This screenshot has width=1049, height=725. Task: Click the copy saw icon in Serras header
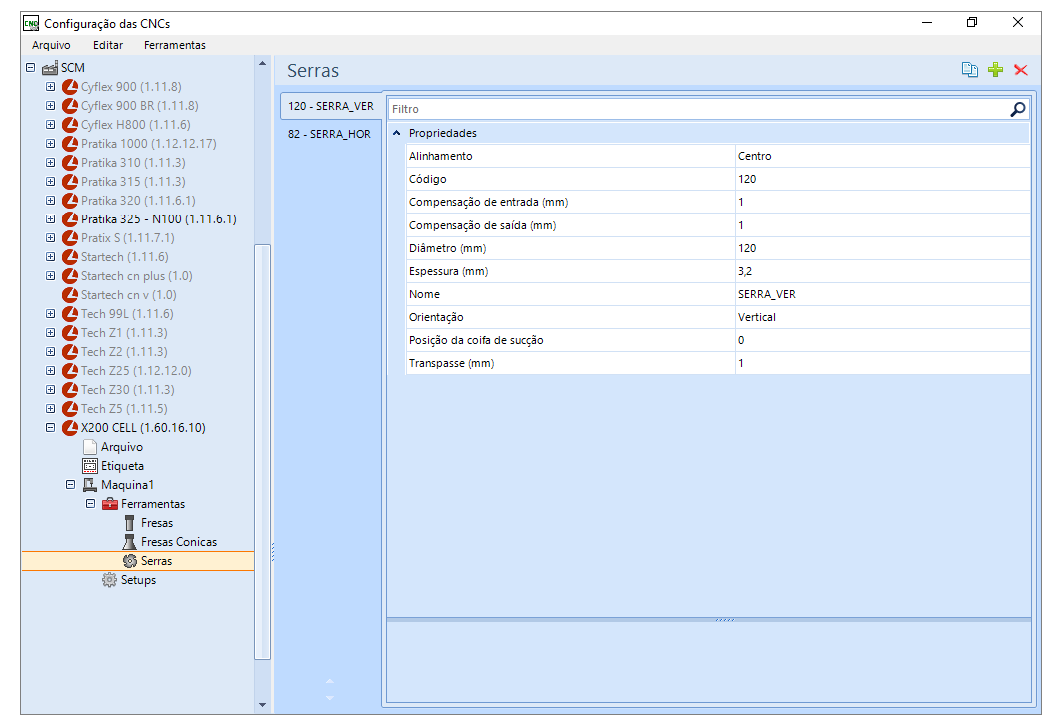(969, 70)
